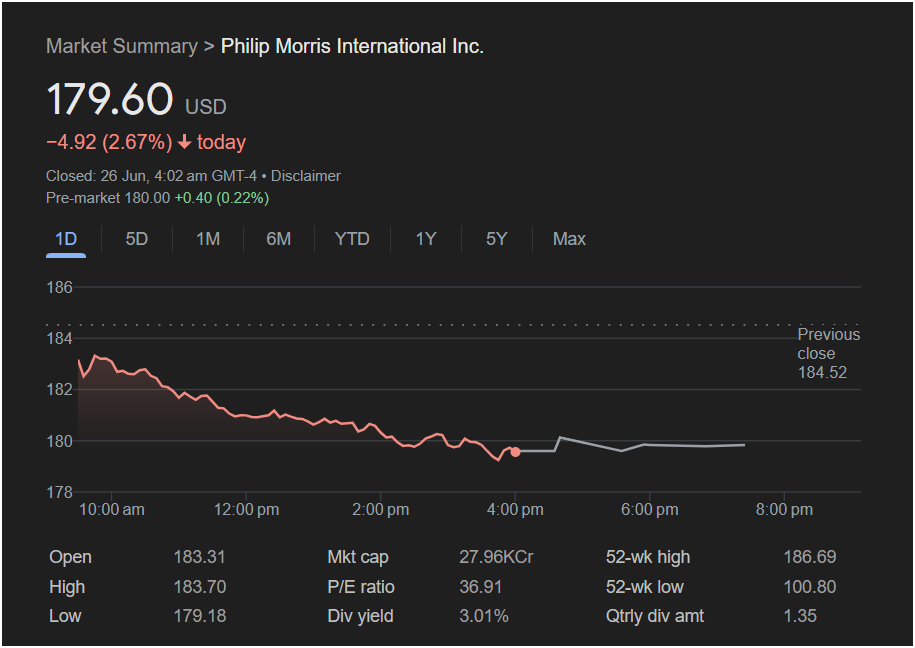Viewport: 915px width, 648px height.
Task: Click the Previous close 184.52 label
Action: [829, 353]
